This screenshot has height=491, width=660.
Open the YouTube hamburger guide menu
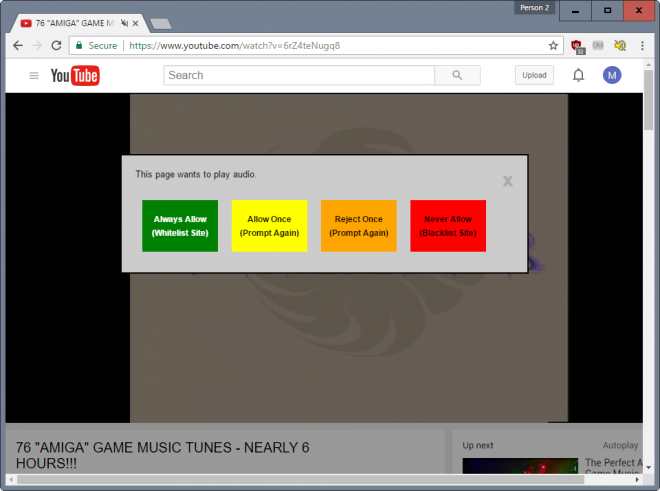pos(34,76)
